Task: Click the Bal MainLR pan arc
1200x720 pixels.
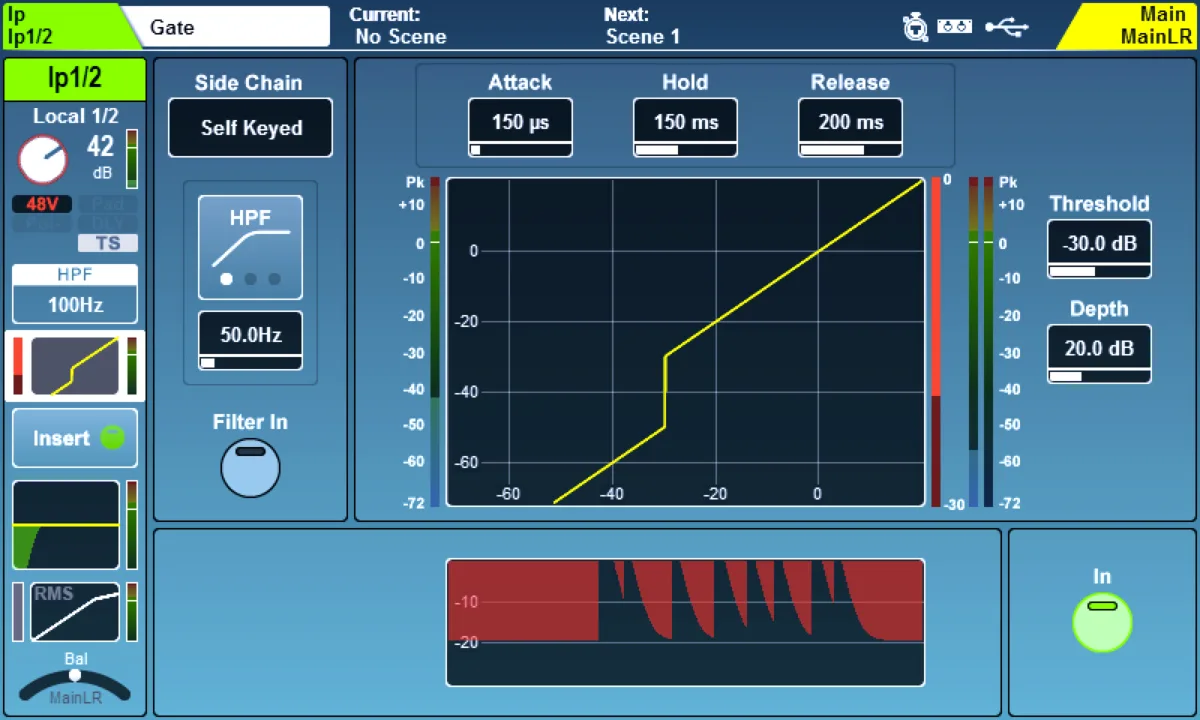Action: (75, 686)
